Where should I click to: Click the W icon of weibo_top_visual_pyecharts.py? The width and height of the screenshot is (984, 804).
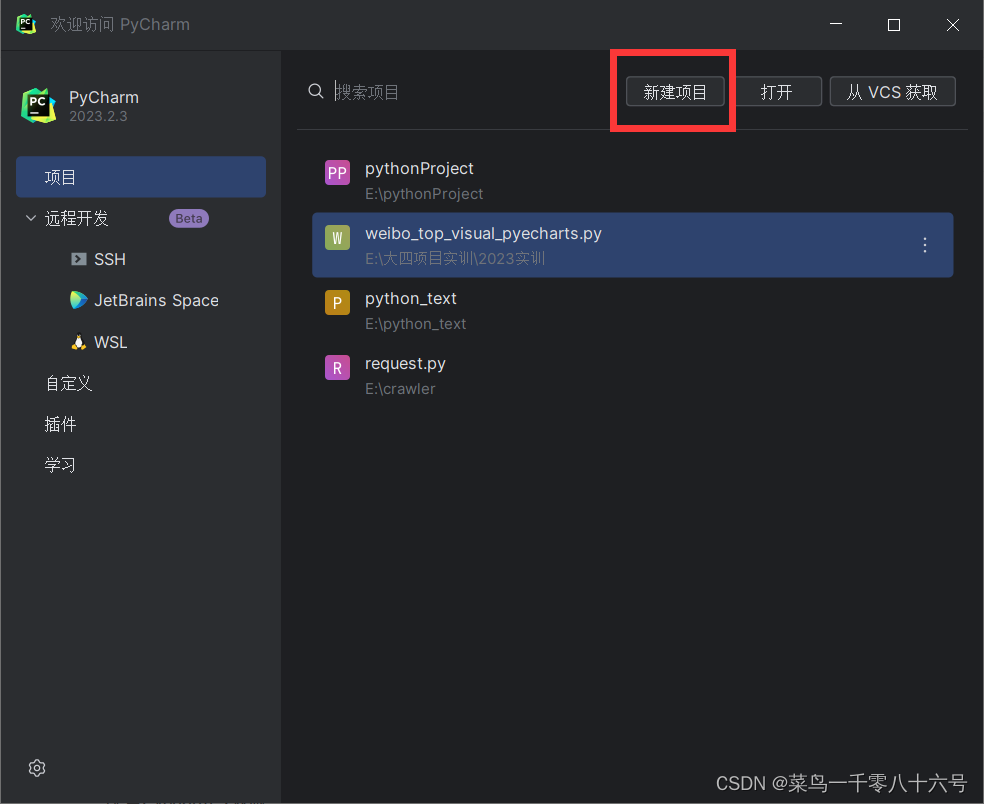tap(337, 238)
